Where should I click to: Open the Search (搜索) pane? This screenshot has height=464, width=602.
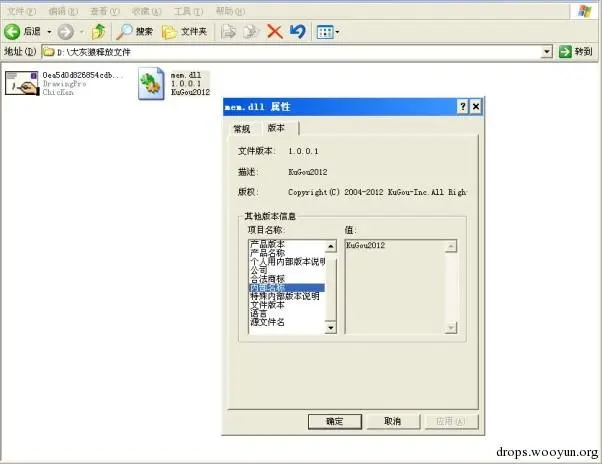pyautogui.click(x=135, y=32)
